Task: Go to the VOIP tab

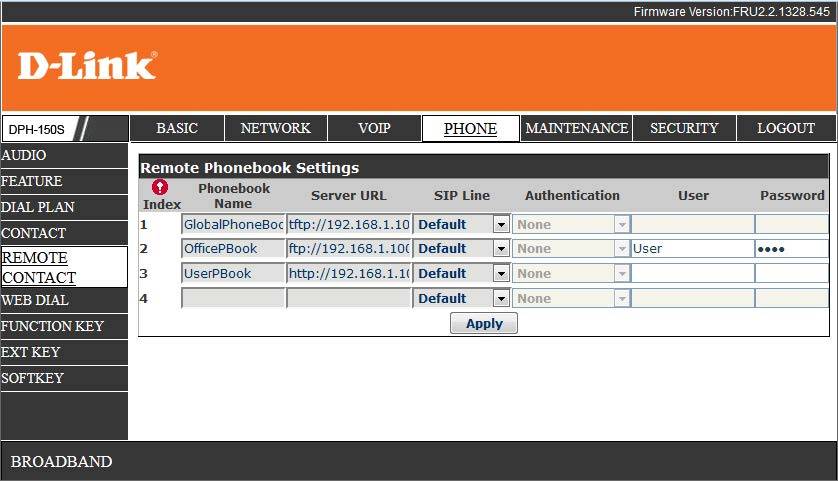Action: pos(374,128)
